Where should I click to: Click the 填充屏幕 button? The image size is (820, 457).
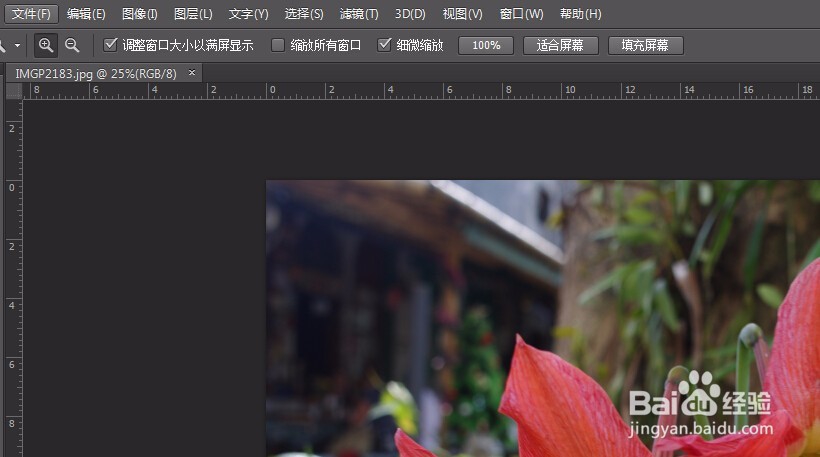(645, 45)
